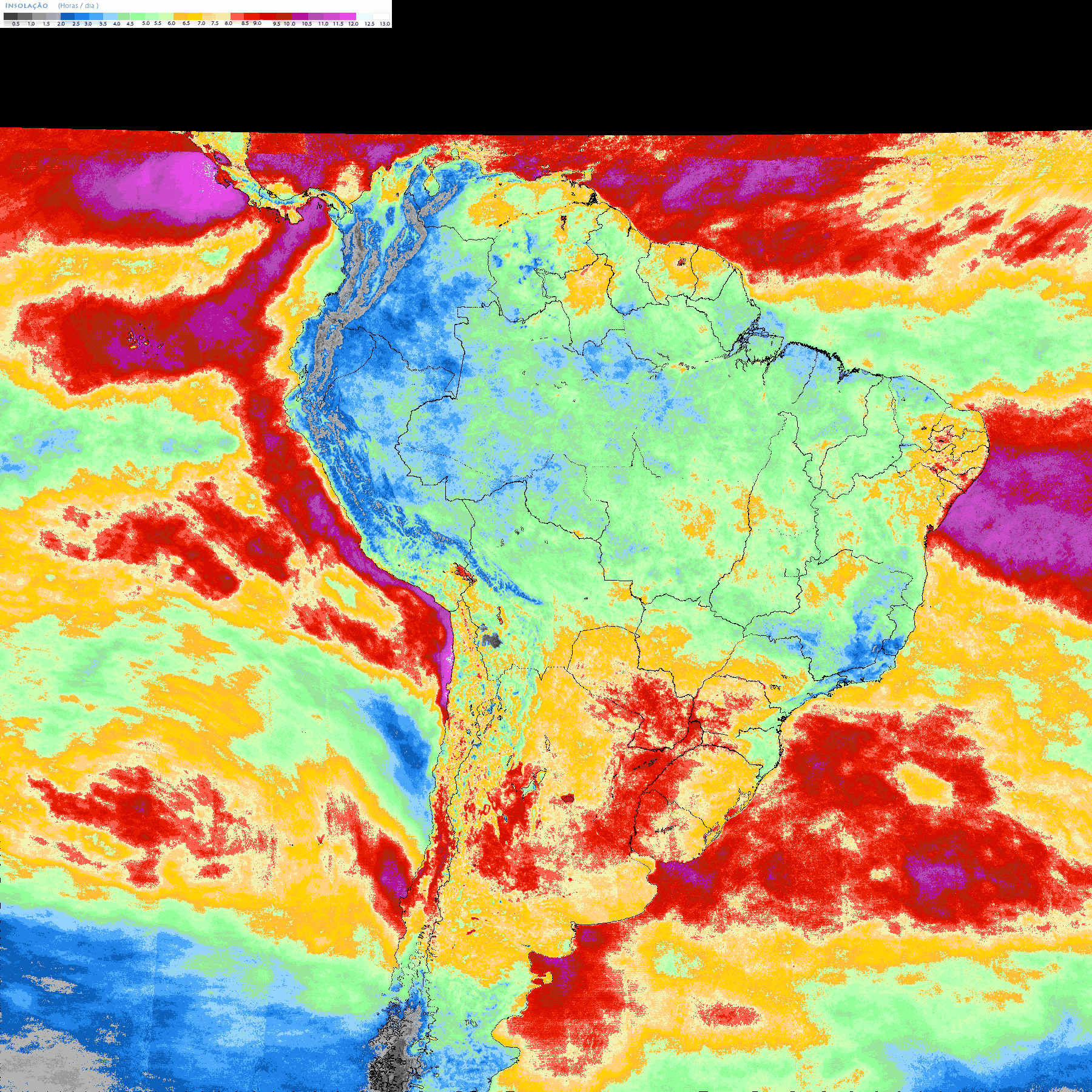
Task: Click the 9.0 legend value
Action: (257, 23)
